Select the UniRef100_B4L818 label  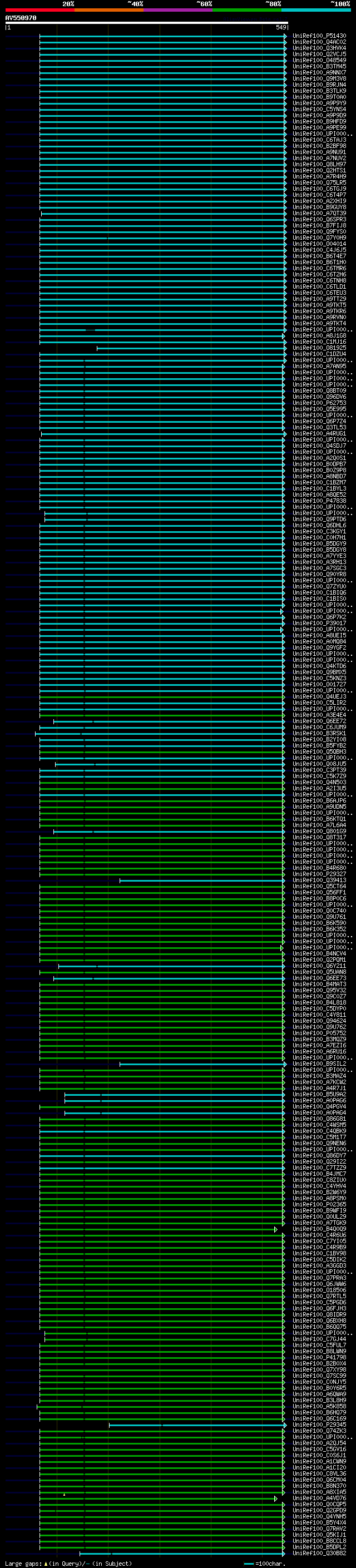pyautogui.click(x=319, y=1002)
